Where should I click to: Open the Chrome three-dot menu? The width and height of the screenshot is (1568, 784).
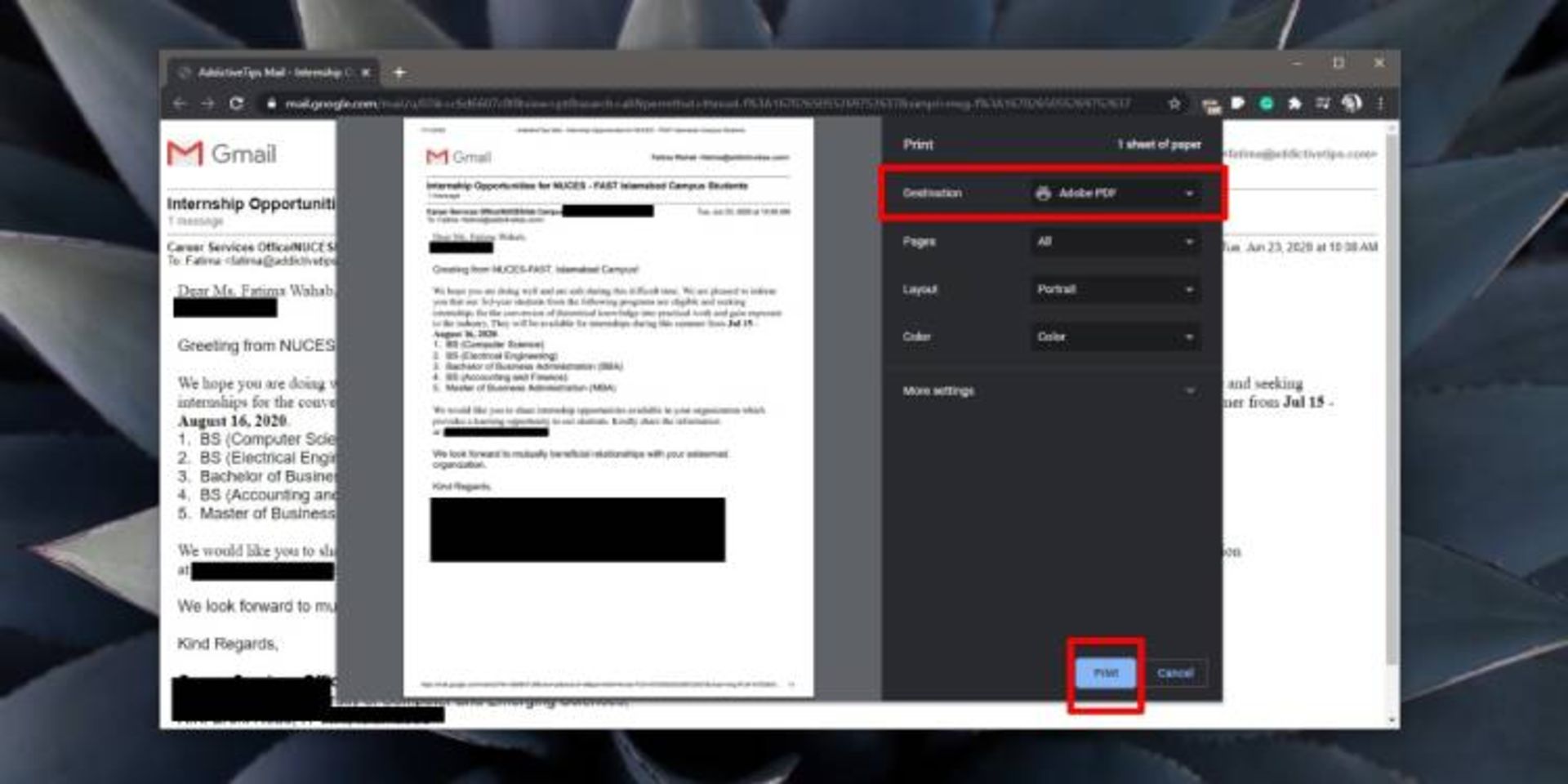coord(1381,104)
